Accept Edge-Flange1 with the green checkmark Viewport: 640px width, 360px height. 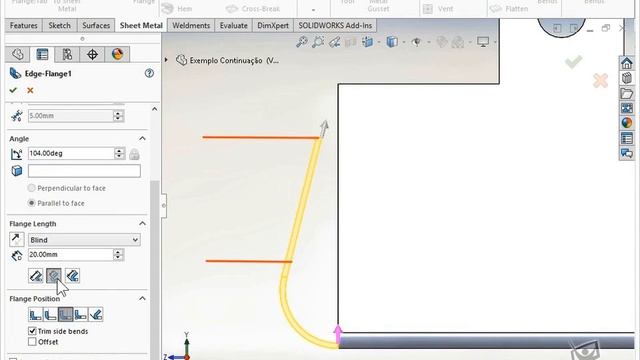[x=13, y=90]
